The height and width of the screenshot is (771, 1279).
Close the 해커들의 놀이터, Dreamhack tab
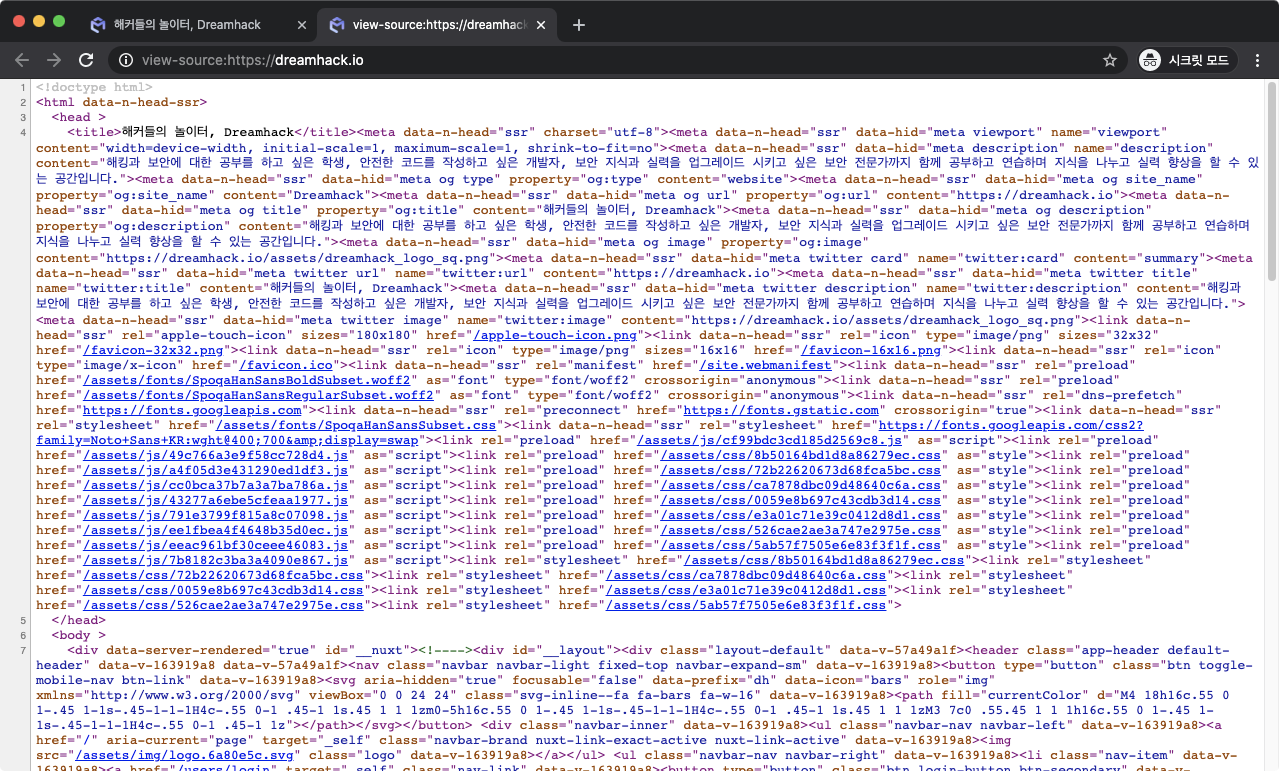pyautogui.click(x=299, y=24)
